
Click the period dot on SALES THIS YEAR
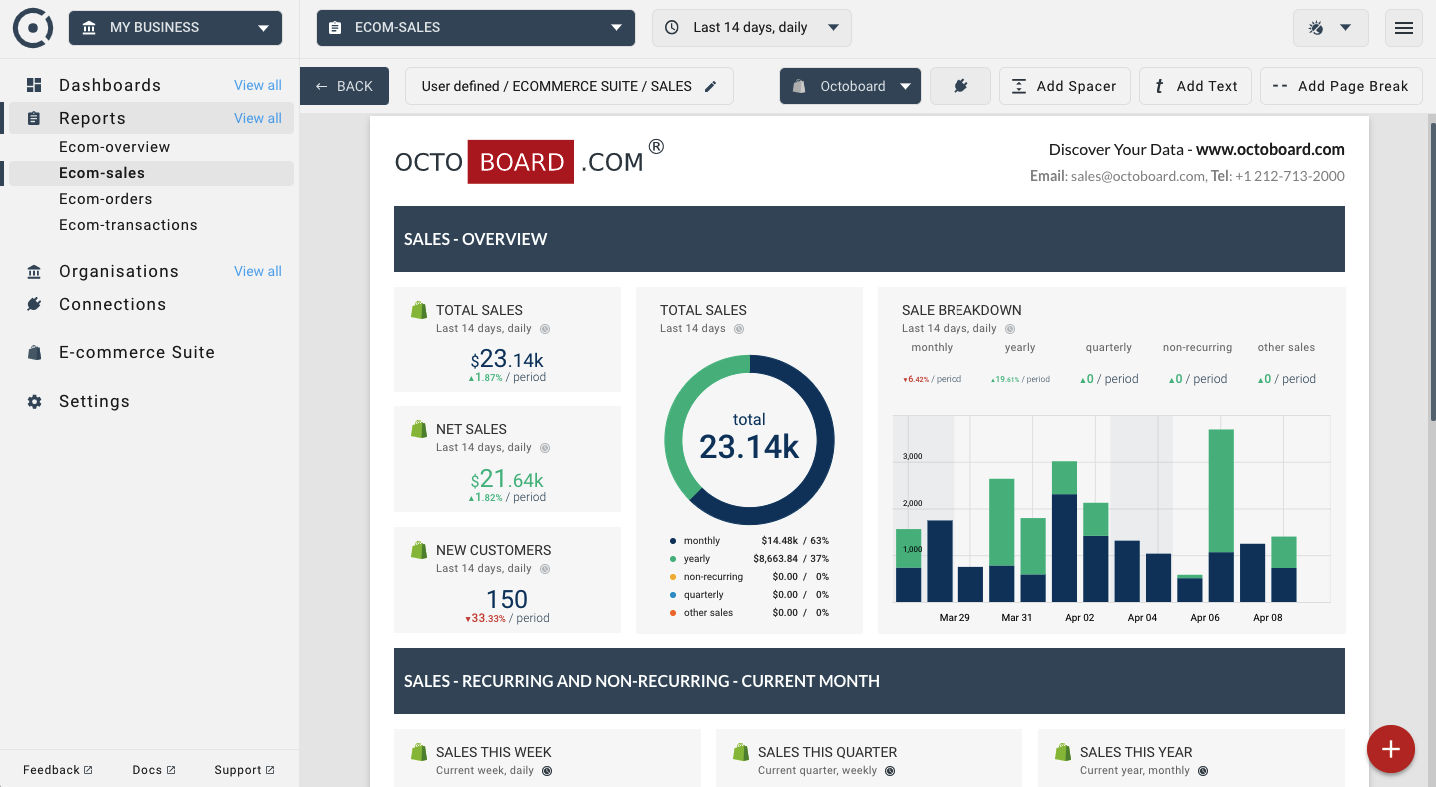click(x=1203, y=771)
